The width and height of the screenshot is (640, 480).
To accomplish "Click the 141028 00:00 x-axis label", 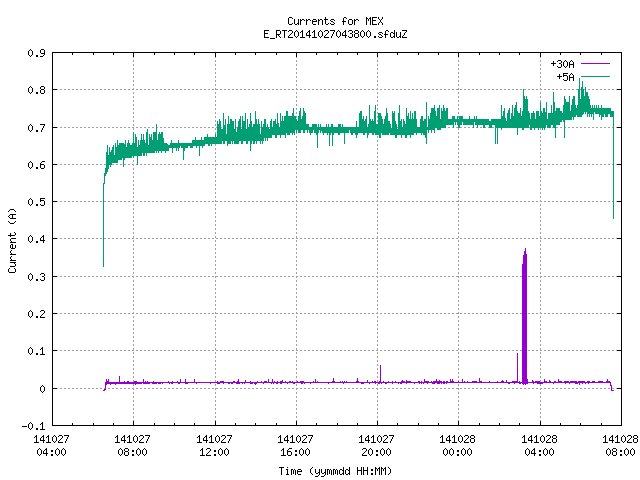I will click(x=458, y=446).
